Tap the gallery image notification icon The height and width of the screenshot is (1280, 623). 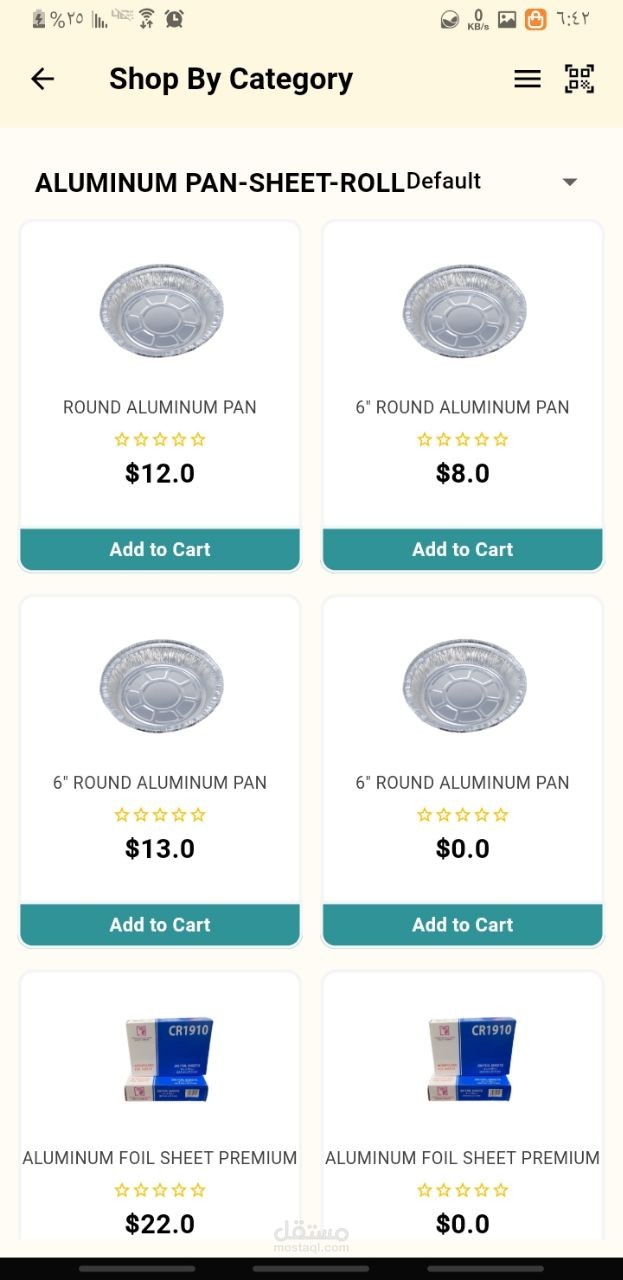click(508, 19)
